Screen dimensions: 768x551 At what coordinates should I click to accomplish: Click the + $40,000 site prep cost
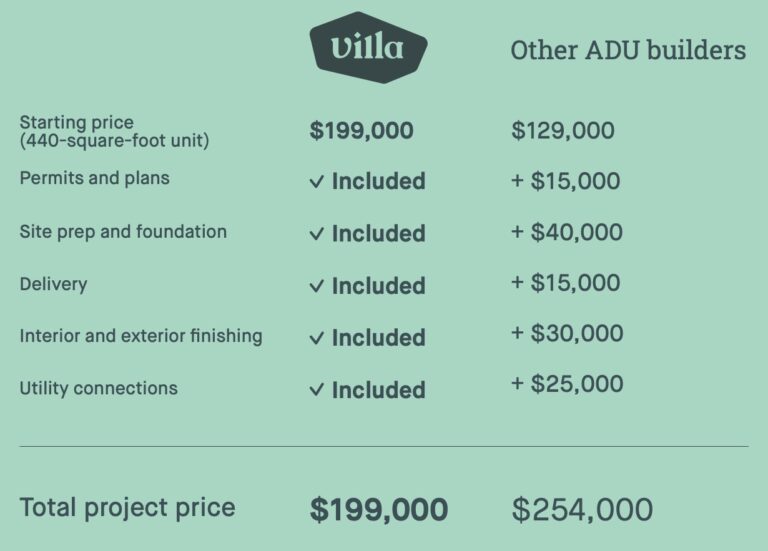[x=567, y=232]
